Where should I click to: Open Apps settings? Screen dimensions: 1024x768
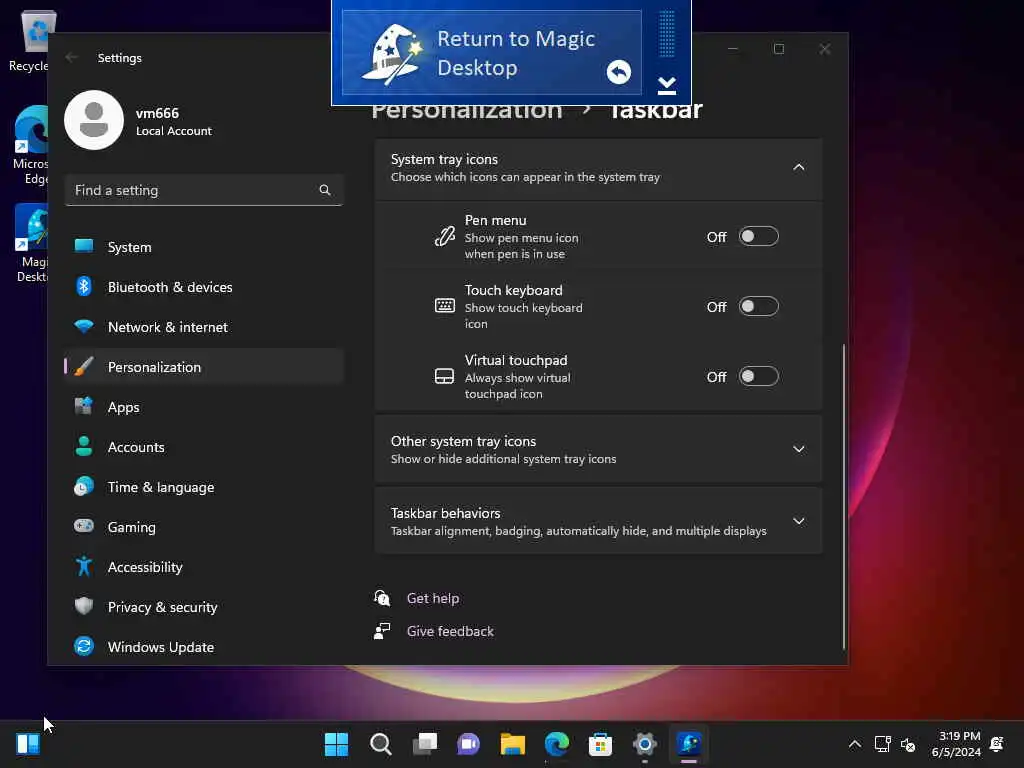[x=204, y=407]
